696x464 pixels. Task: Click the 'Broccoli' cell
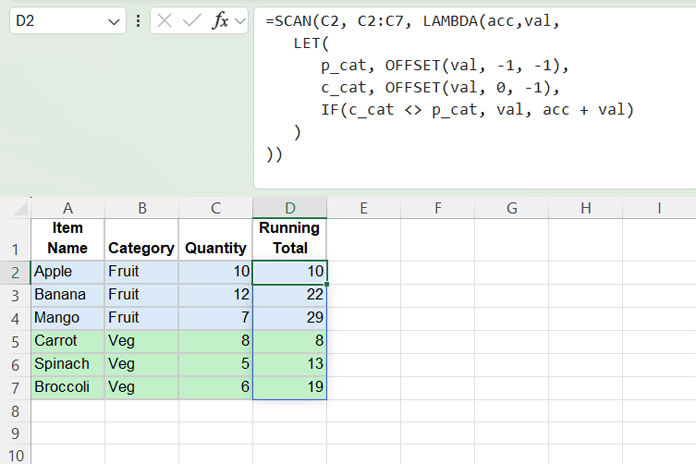pyautogui.click(x=67, y=387)
